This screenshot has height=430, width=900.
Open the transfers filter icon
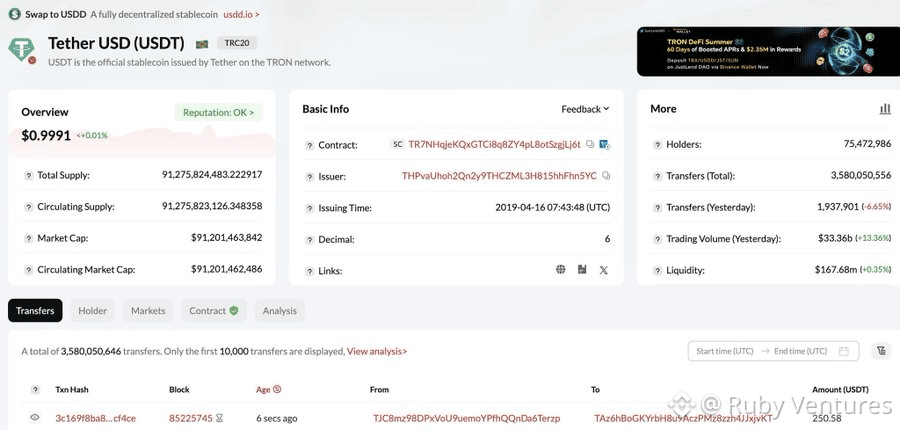click(880, 351)
